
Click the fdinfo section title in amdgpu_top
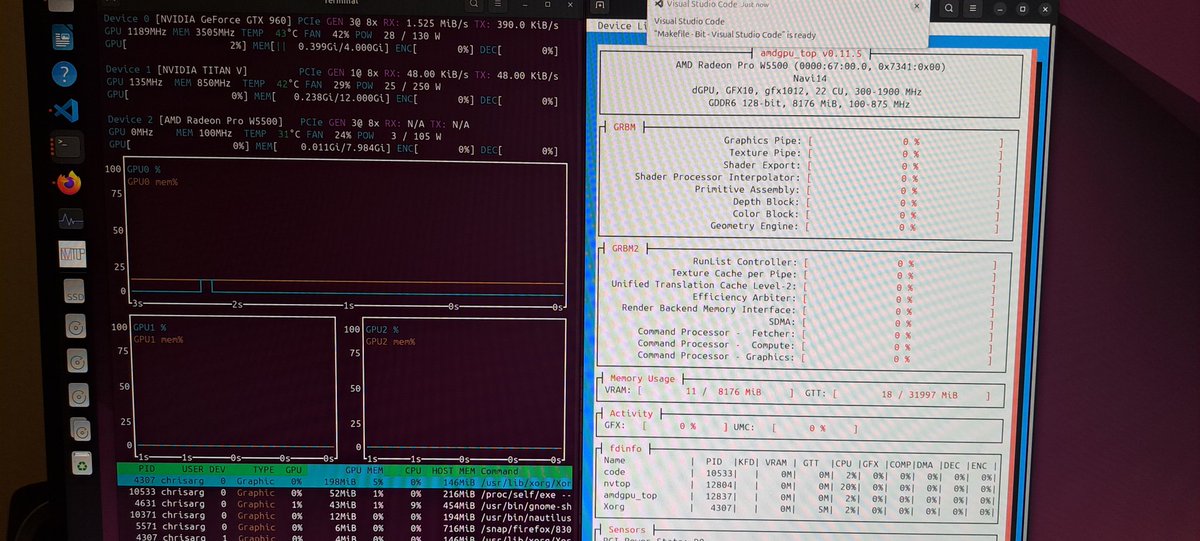coord(624,448)
